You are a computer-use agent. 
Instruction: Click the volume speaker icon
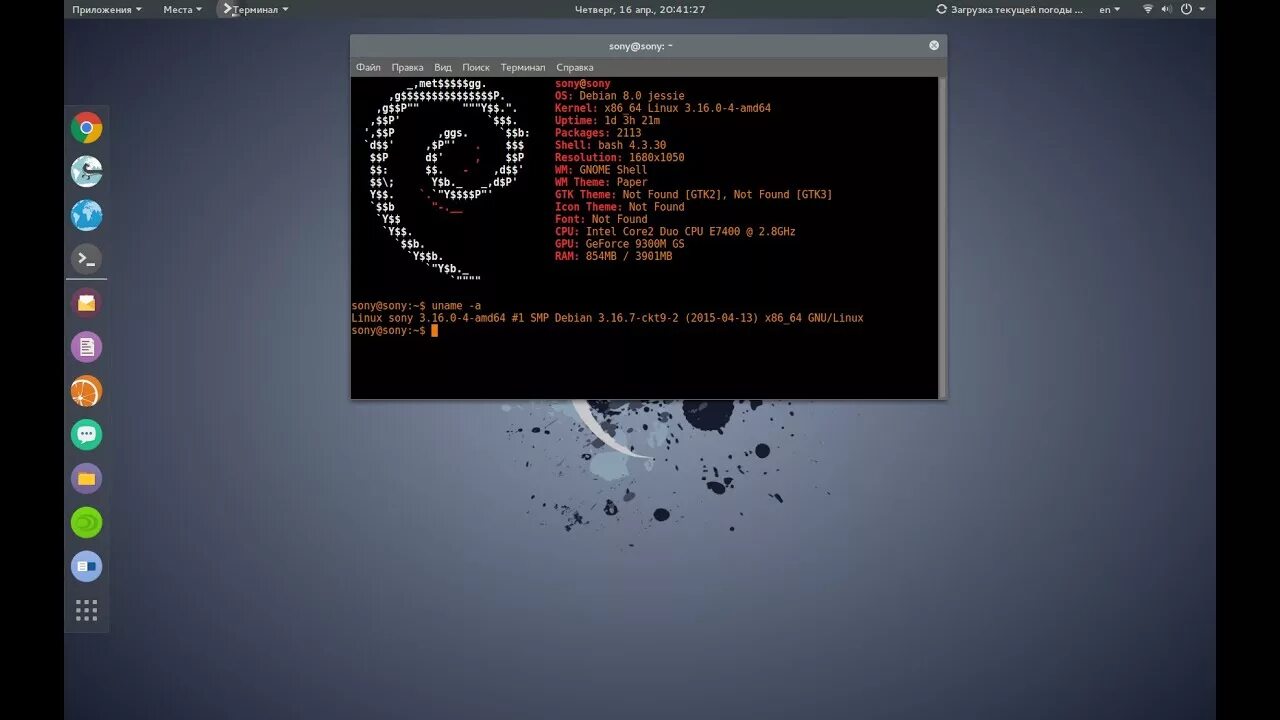coord(1167,9)
